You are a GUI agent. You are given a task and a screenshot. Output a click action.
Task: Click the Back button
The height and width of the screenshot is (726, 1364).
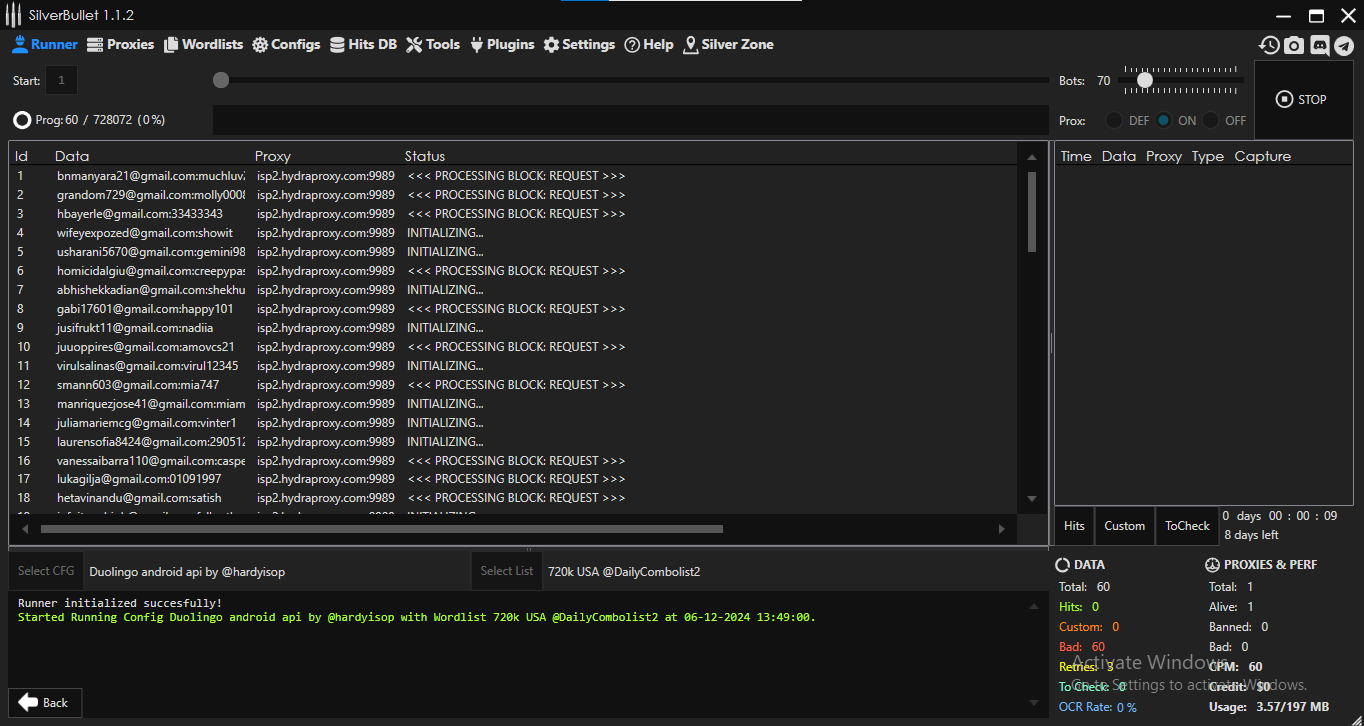pos(45,702)
